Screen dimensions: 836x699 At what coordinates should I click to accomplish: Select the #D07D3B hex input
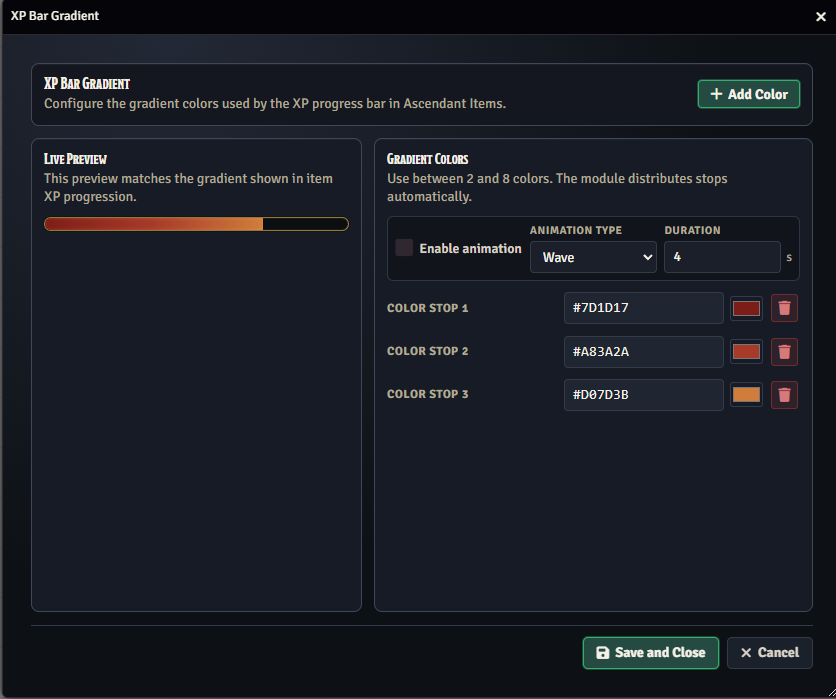tap(643, 395)
